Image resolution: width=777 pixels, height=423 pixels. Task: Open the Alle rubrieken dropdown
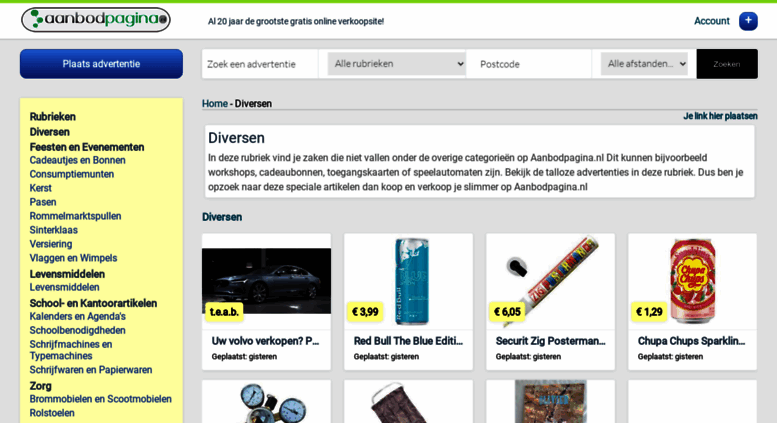(x=396, y=64)
